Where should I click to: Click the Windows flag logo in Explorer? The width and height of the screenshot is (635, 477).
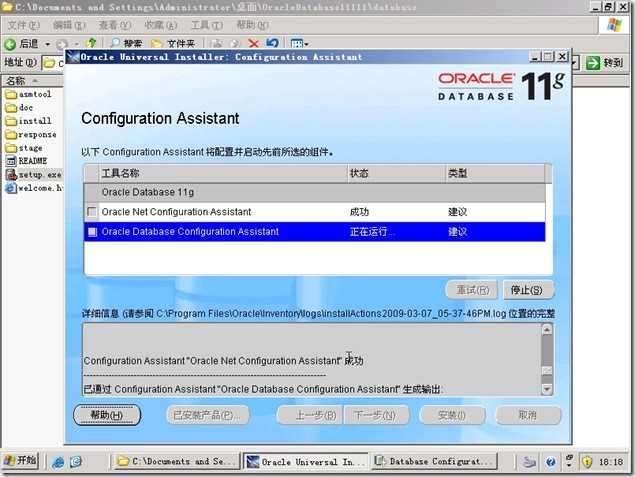pyautogui.click(x=615, y=25)
